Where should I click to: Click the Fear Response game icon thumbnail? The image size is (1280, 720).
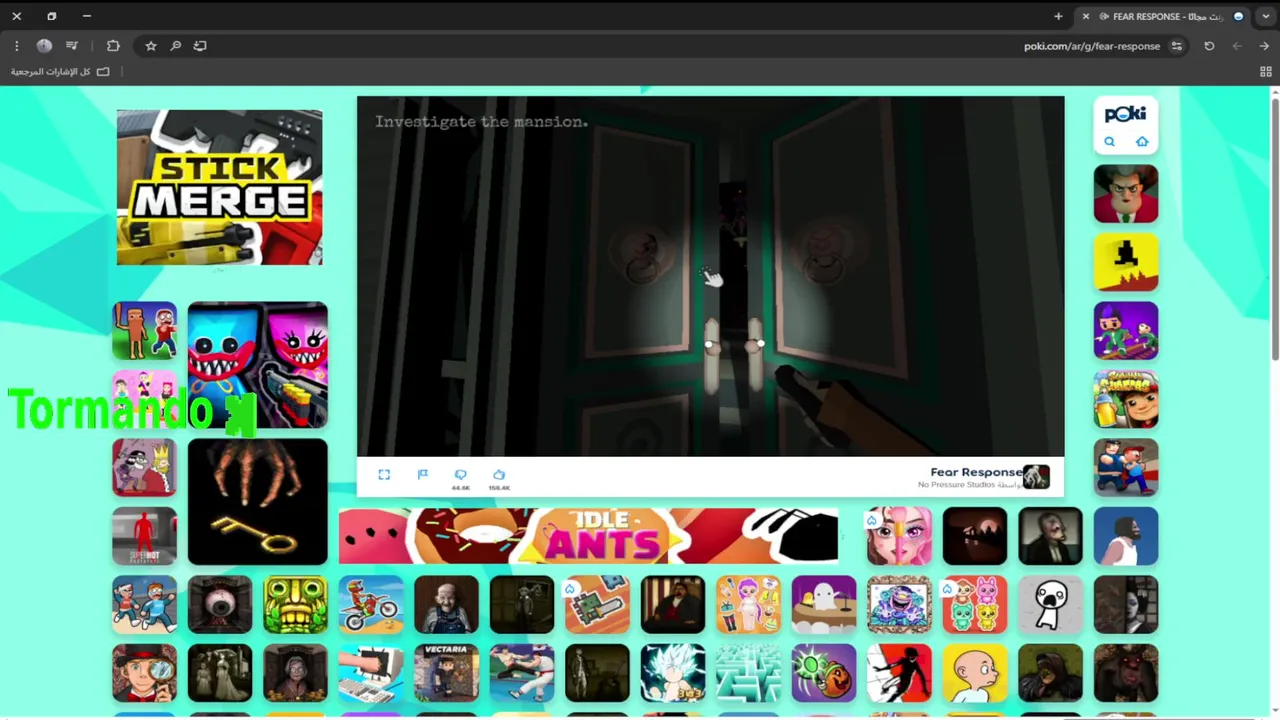tap(1036, 477)
